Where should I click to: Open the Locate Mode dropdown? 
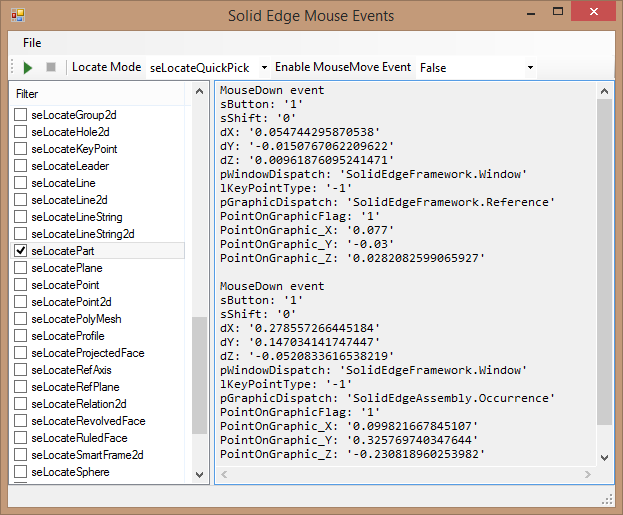(264, 68)
